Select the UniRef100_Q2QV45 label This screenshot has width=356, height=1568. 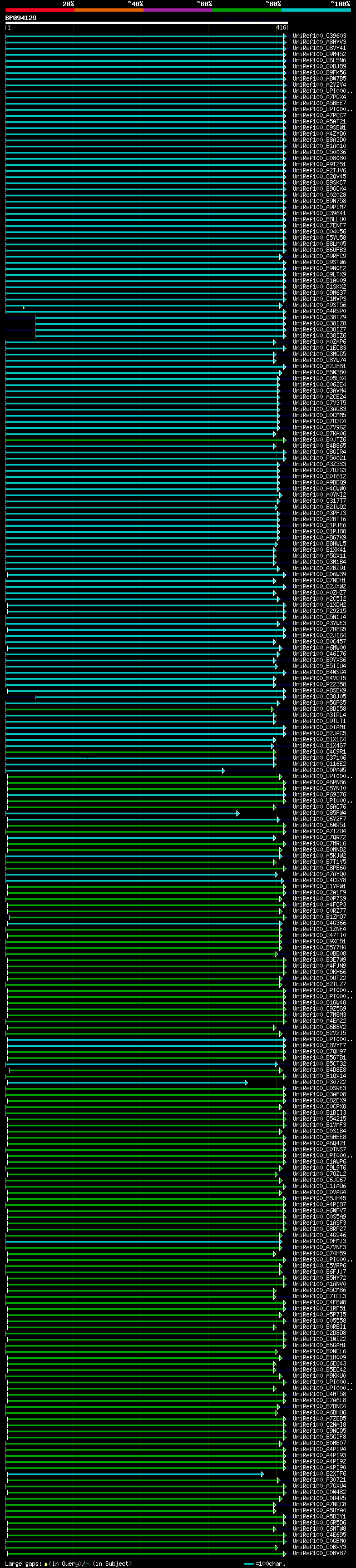[x=319, y=176]
